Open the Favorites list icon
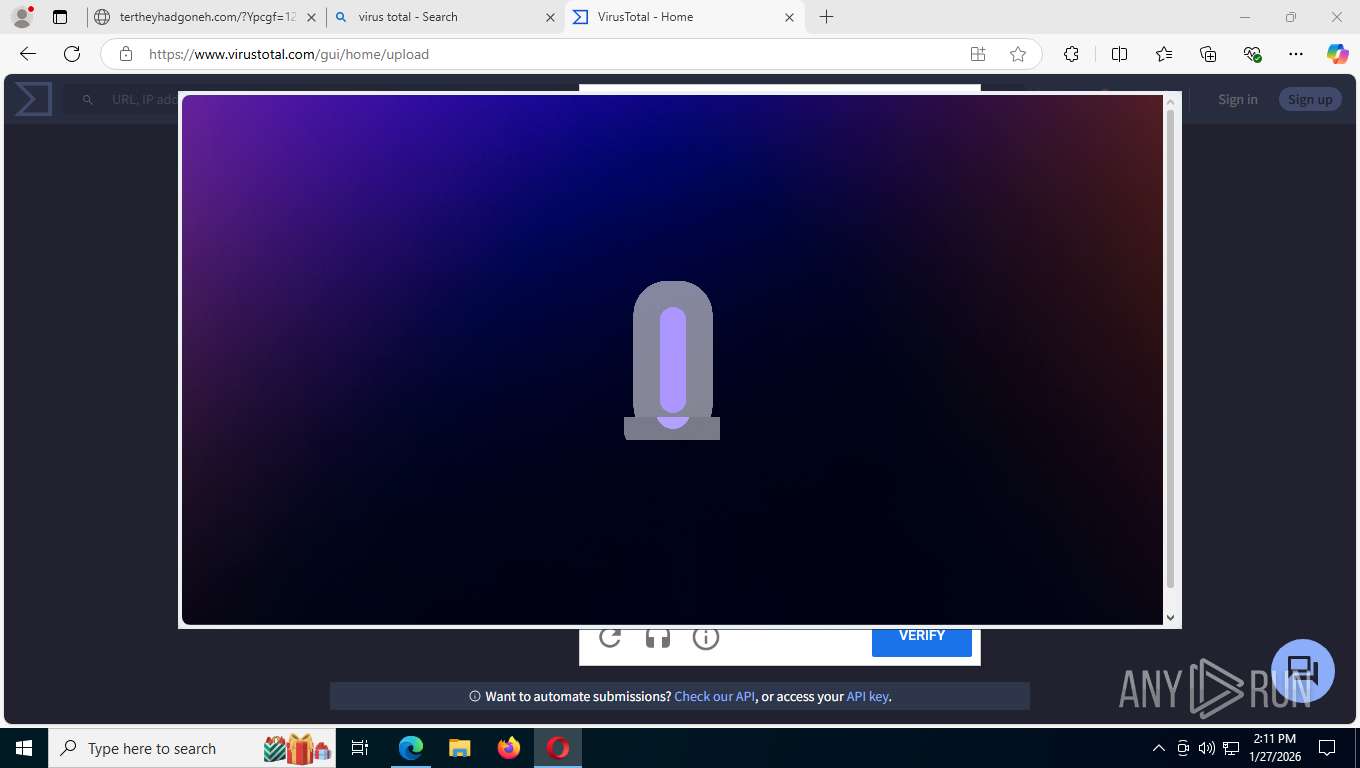 (x=1164, y=54)
